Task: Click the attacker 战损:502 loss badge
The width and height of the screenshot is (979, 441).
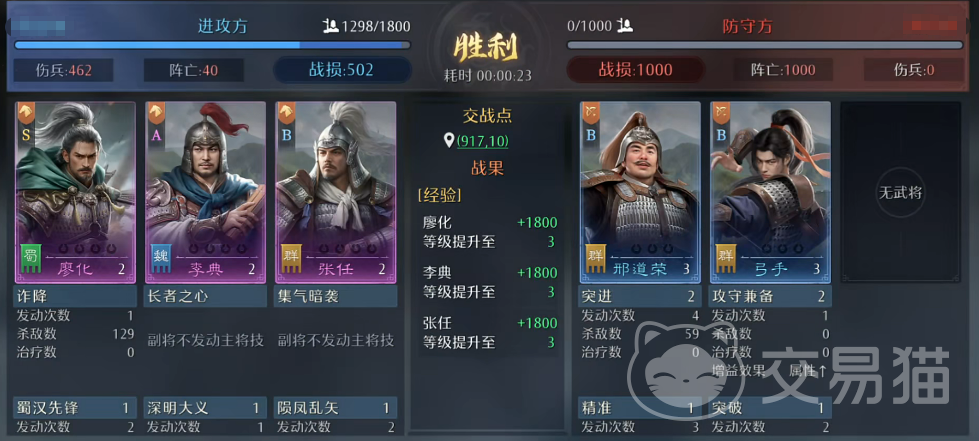Action: point(342,69)
